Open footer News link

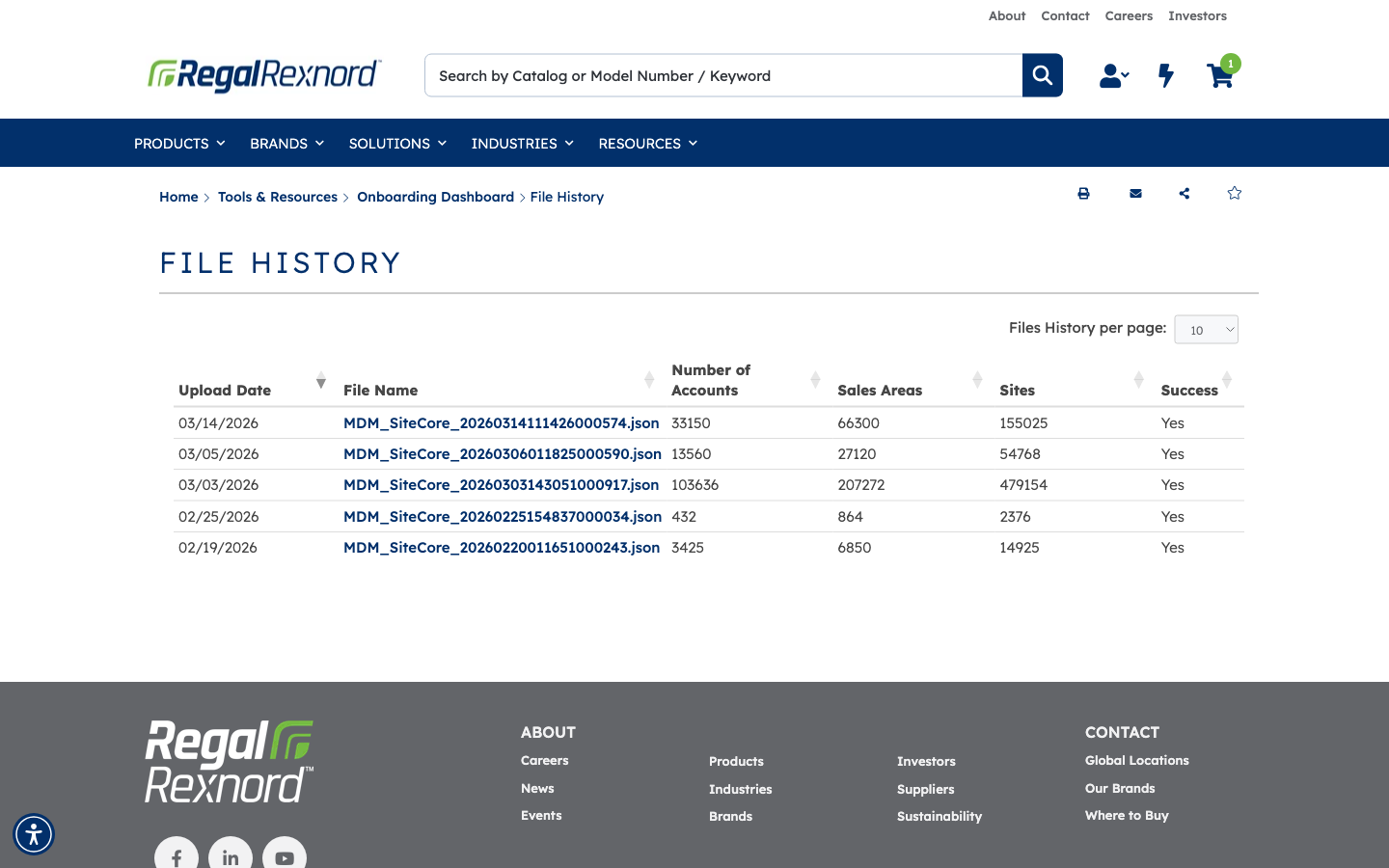pyautogui.click(x=537, y=789)
